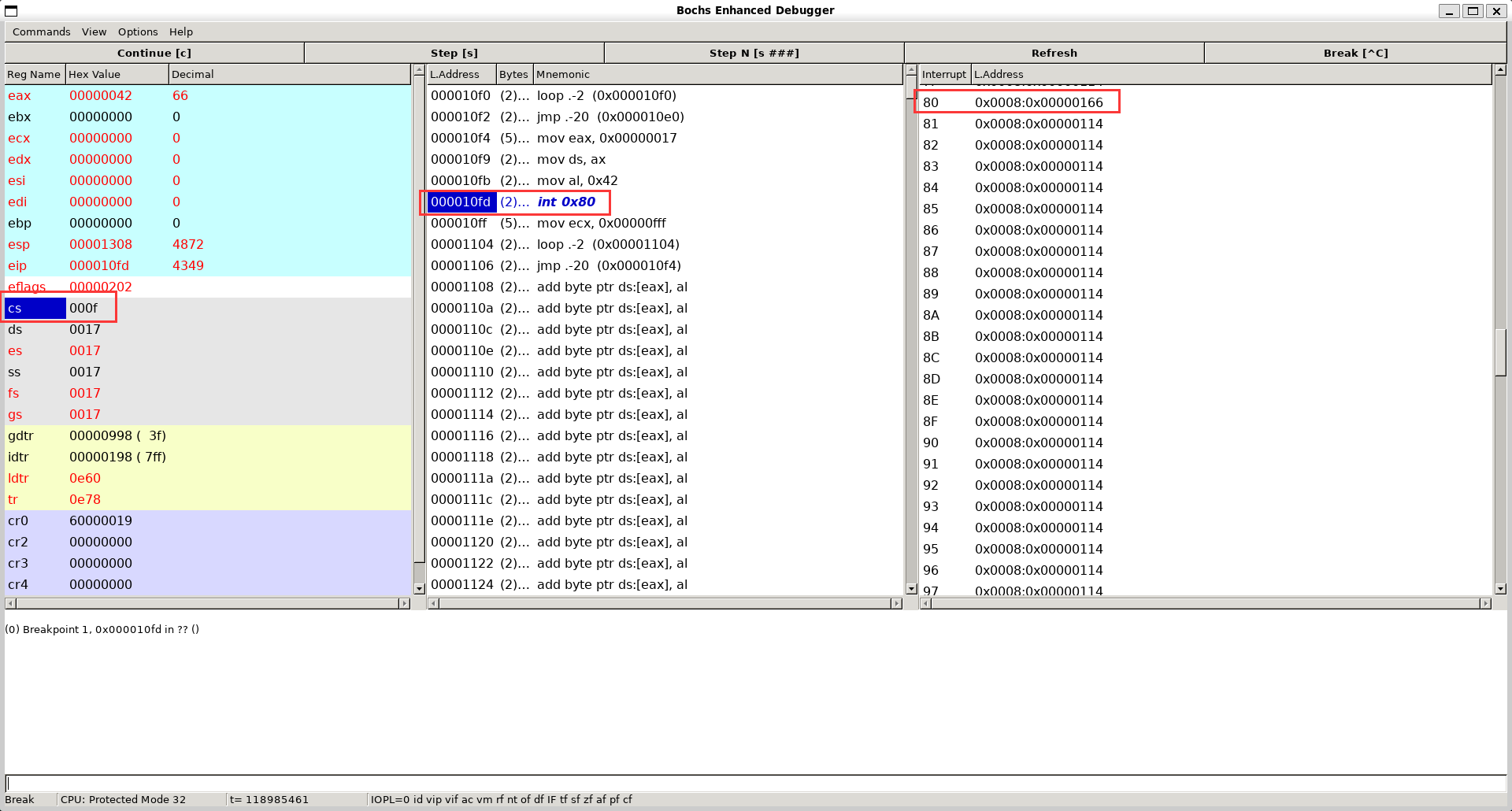Select the eflags register row
The height and width of the screenshot is (811, 1512).
click(208, 287)
